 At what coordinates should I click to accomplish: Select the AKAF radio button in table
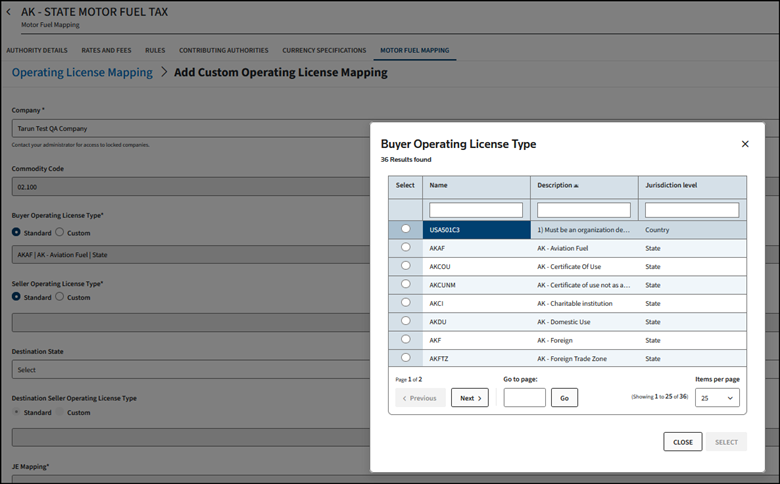[x=405, y=247]
